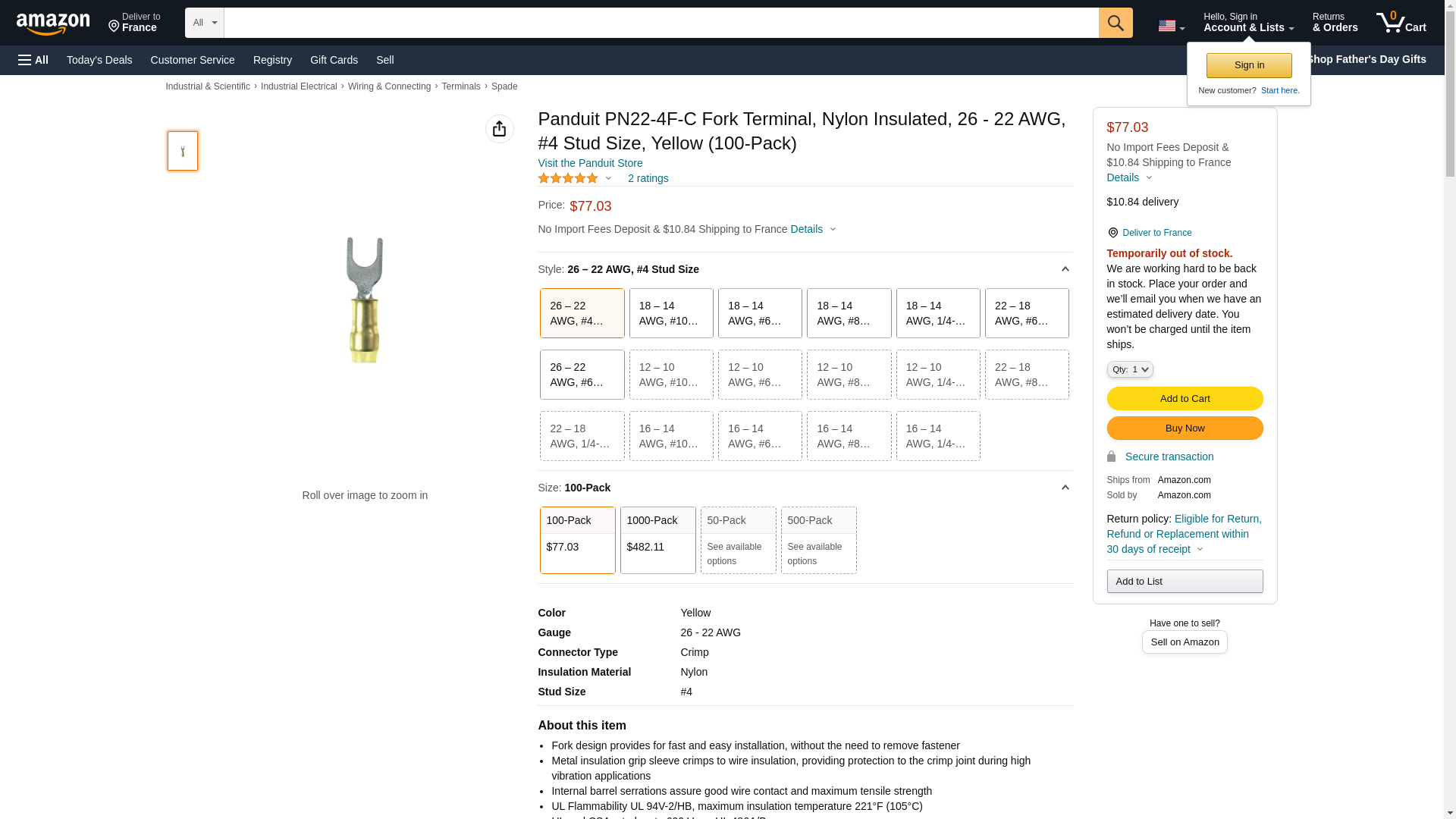Click the share icon on product image
This screenshot has height=819, width=1456.
click(499, 129)
